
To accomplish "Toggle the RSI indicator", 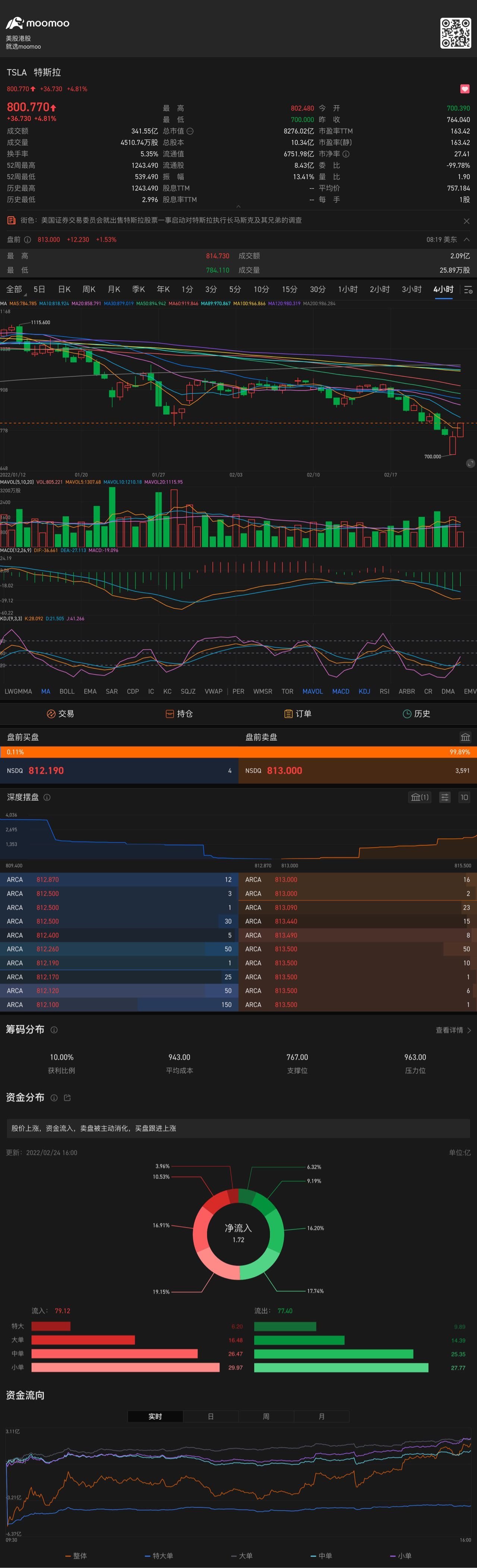I will click(x=385, y=691).
